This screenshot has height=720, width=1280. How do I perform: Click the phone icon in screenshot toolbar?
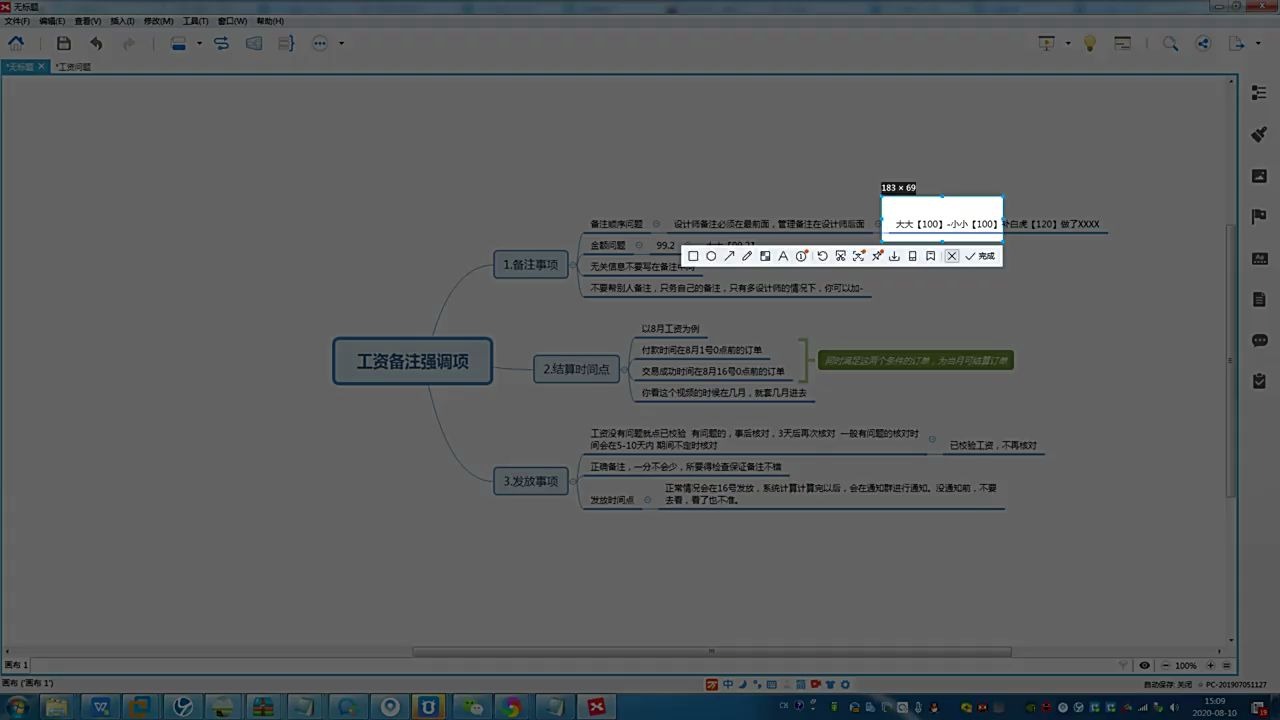click(912, 256)
